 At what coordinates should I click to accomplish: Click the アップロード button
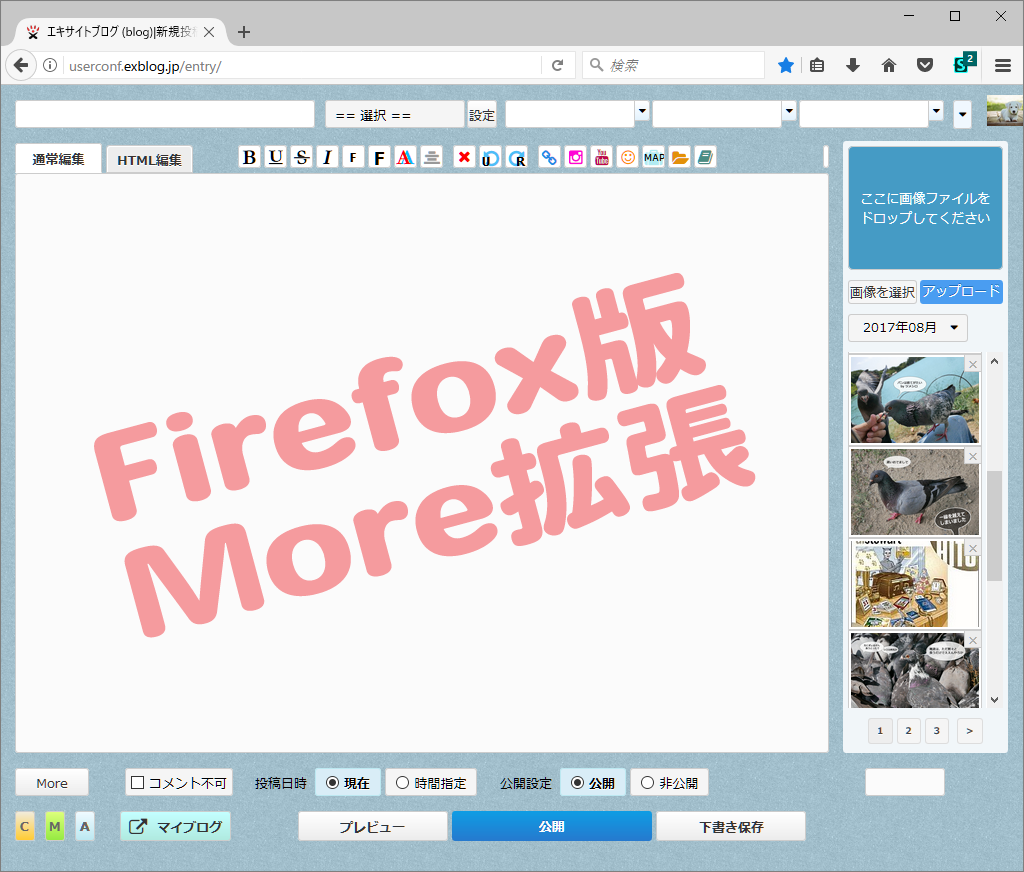(961, 291)
